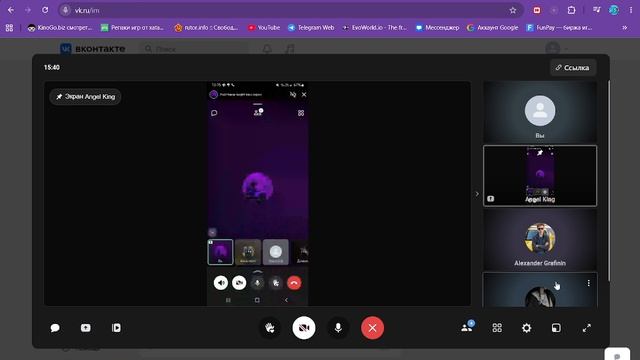Minimize call to picture-in-picture window
640x360 pixels.
(556, 328)
